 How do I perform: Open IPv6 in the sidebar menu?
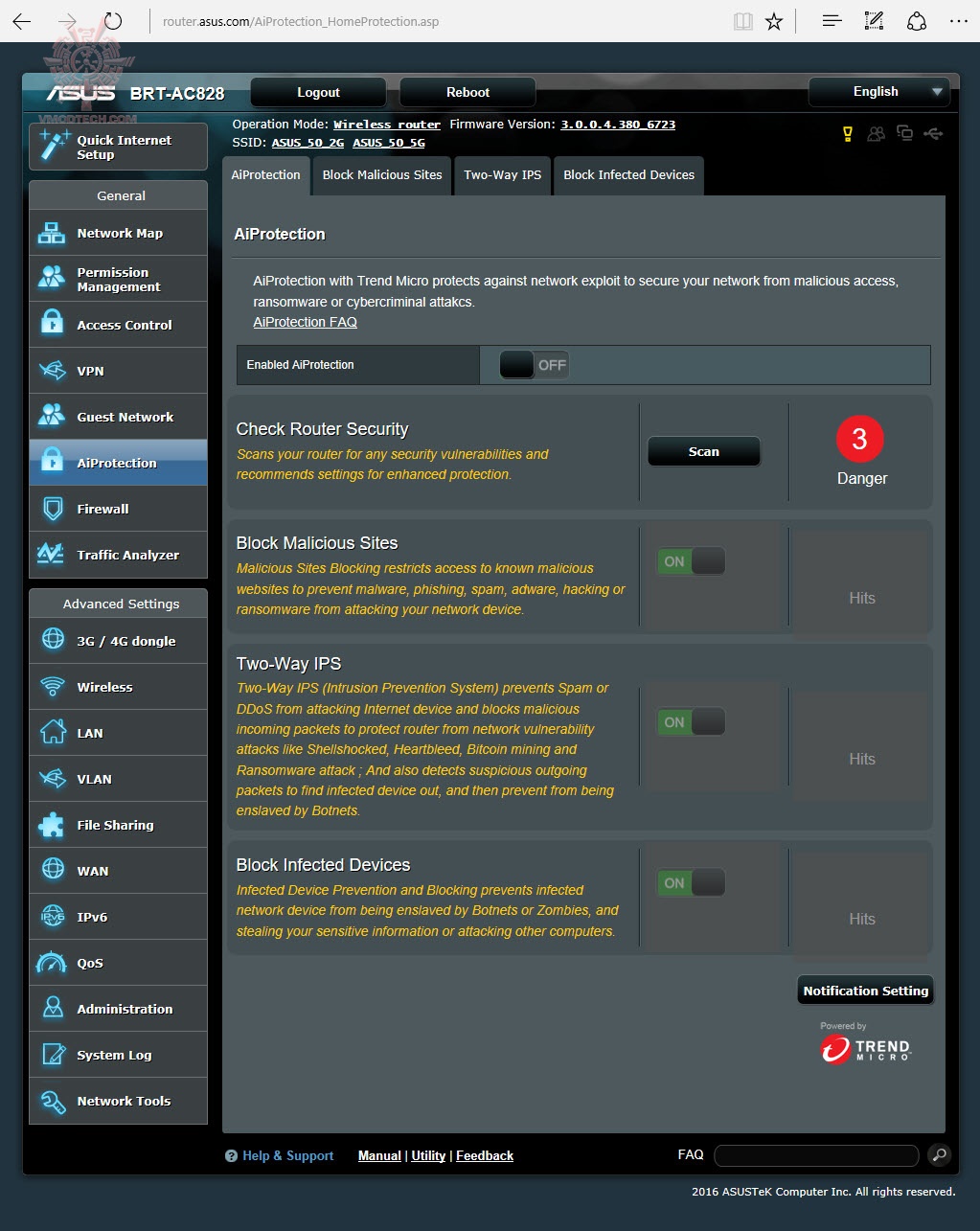[118, 917]
